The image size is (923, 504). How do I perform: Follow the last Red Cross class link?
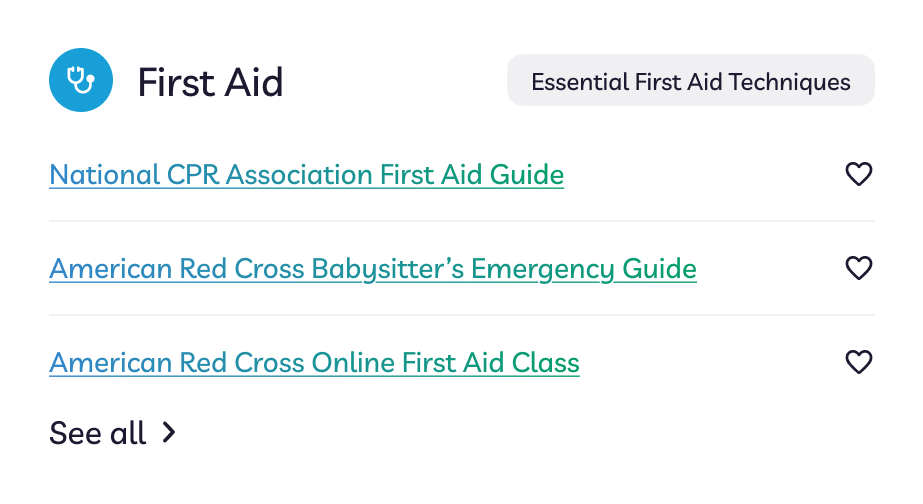[x=314, y=363]
